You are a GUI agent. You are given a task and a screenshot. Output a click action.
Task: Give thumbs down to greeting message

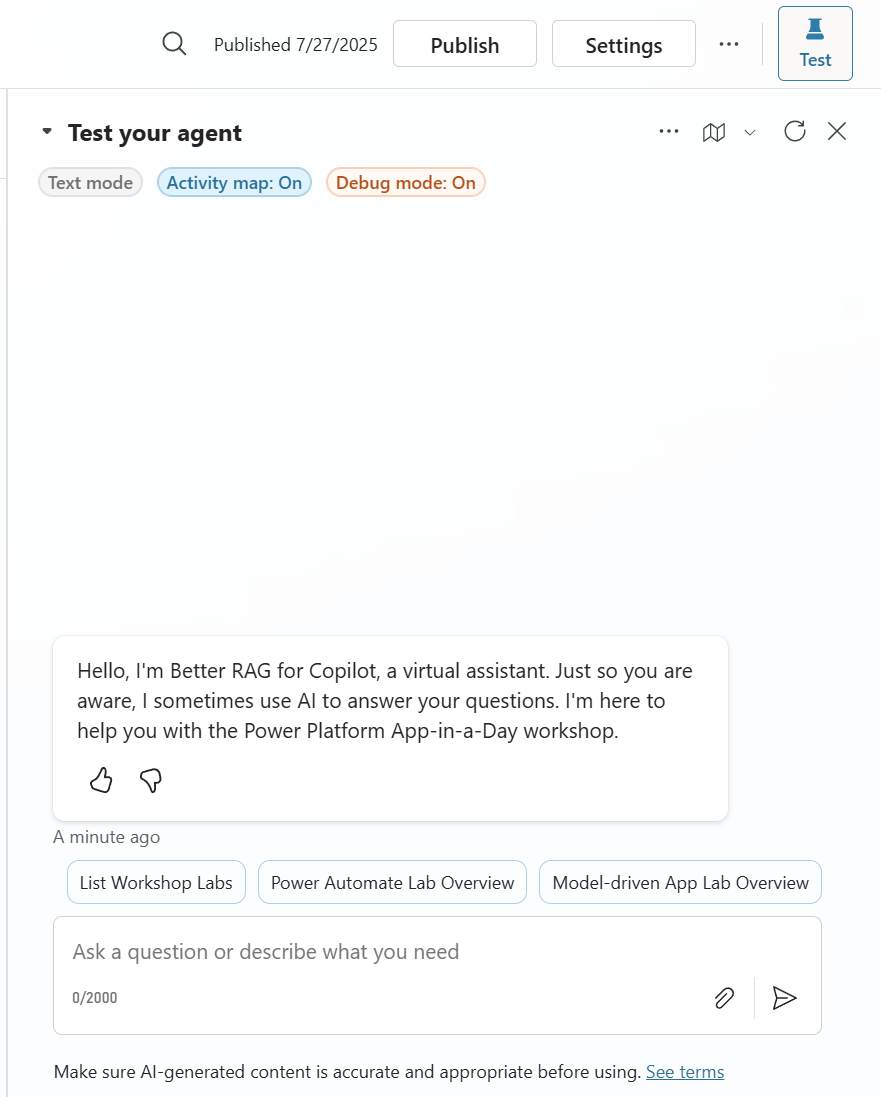(x=150, y=779)
